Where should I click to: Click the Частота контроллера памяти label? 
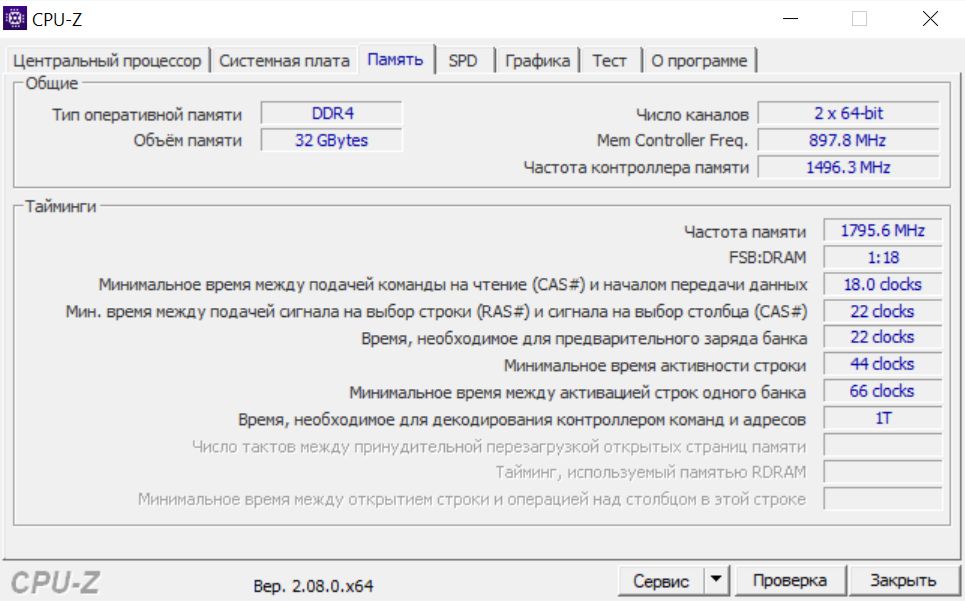coord(636,168)
